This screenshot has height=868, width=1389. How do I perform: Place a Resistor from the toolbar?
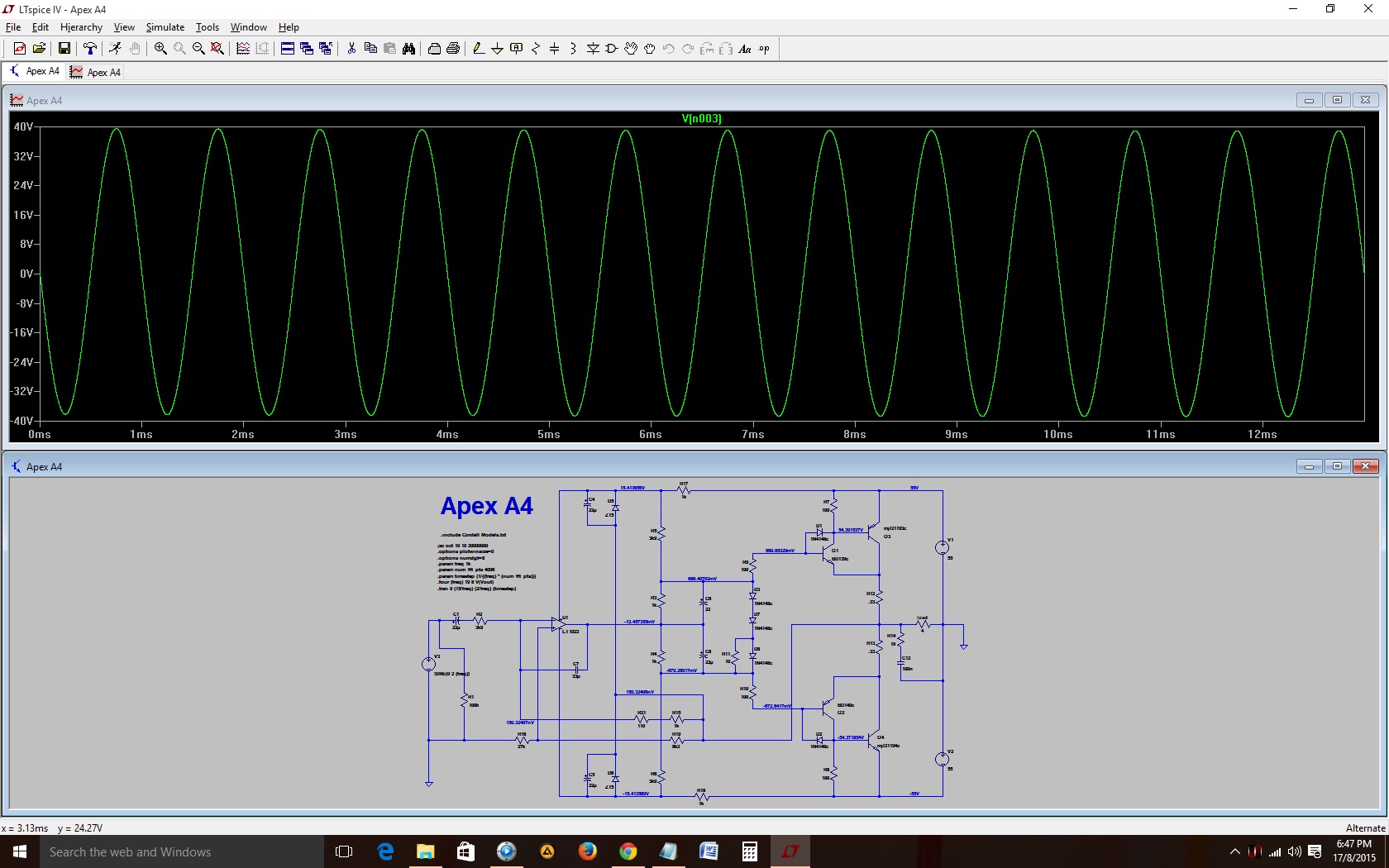click(536, 49)
